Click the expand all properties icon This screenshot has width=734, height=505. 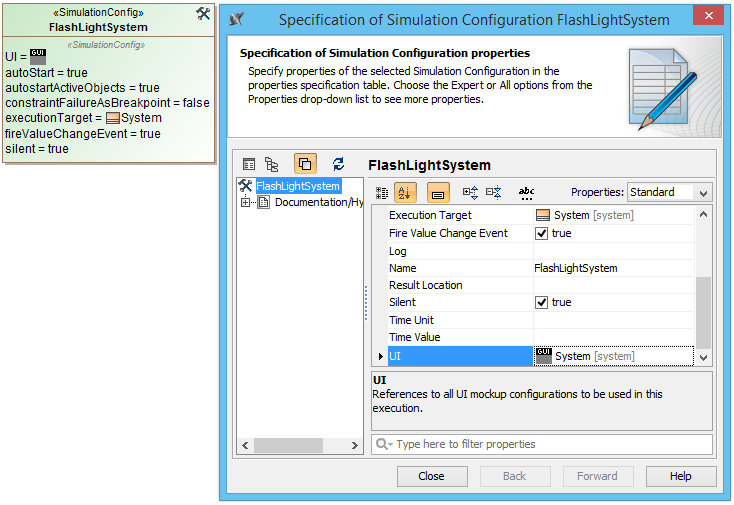(470, 192)
